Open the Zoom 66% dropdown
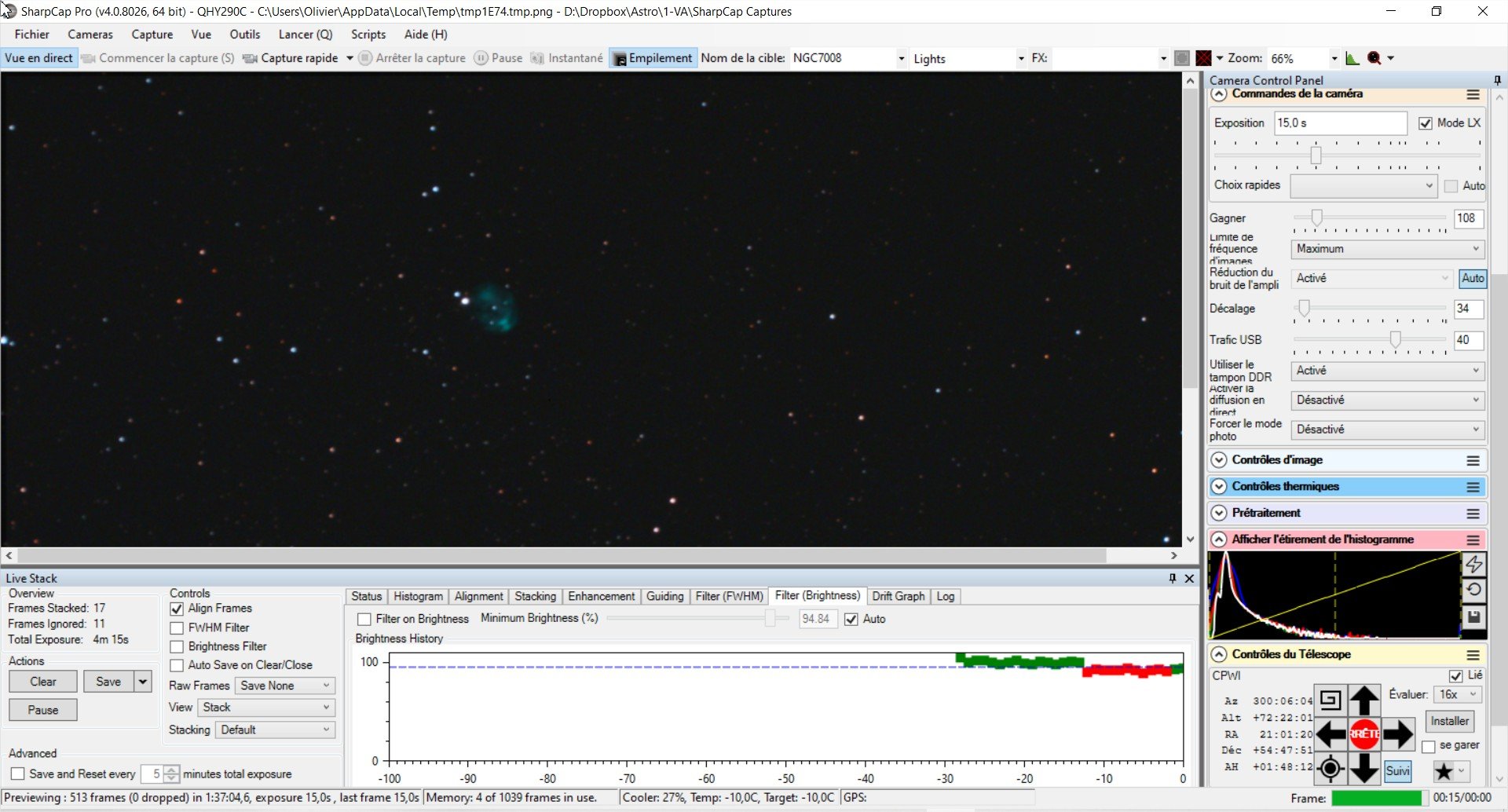The width and height of the screenshot is (1508, 812). (1334, 59)
